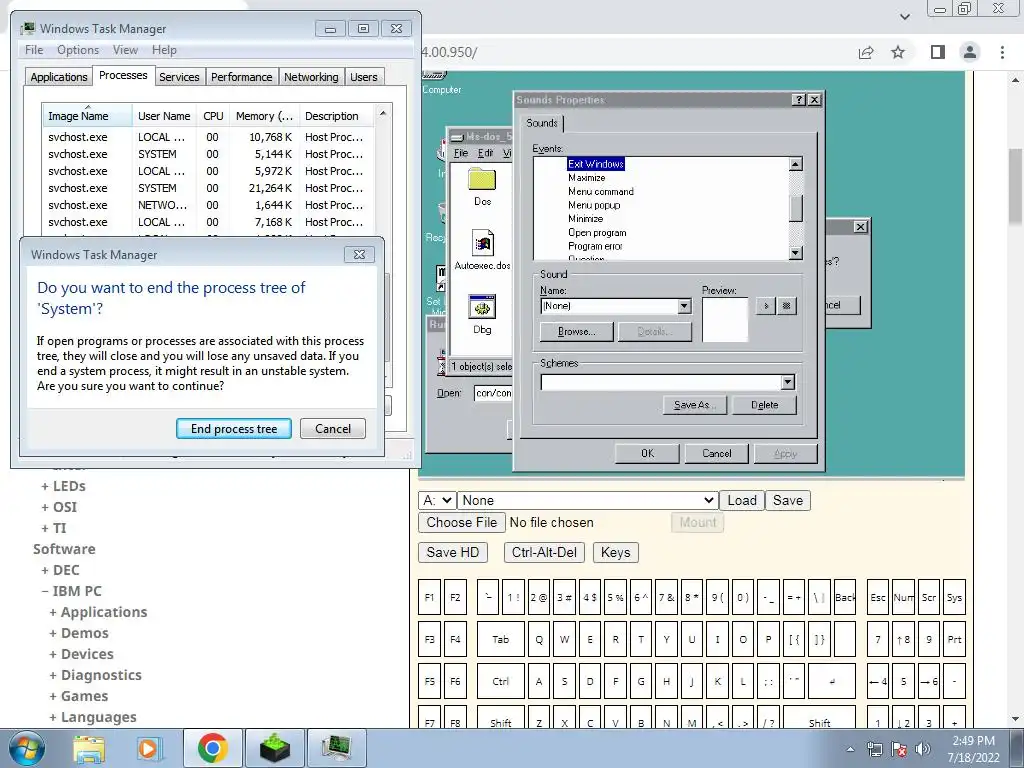This screenshot has height=768, width=1024.
Task: Click the share page icon in address bar
Action: pos(866,52)
